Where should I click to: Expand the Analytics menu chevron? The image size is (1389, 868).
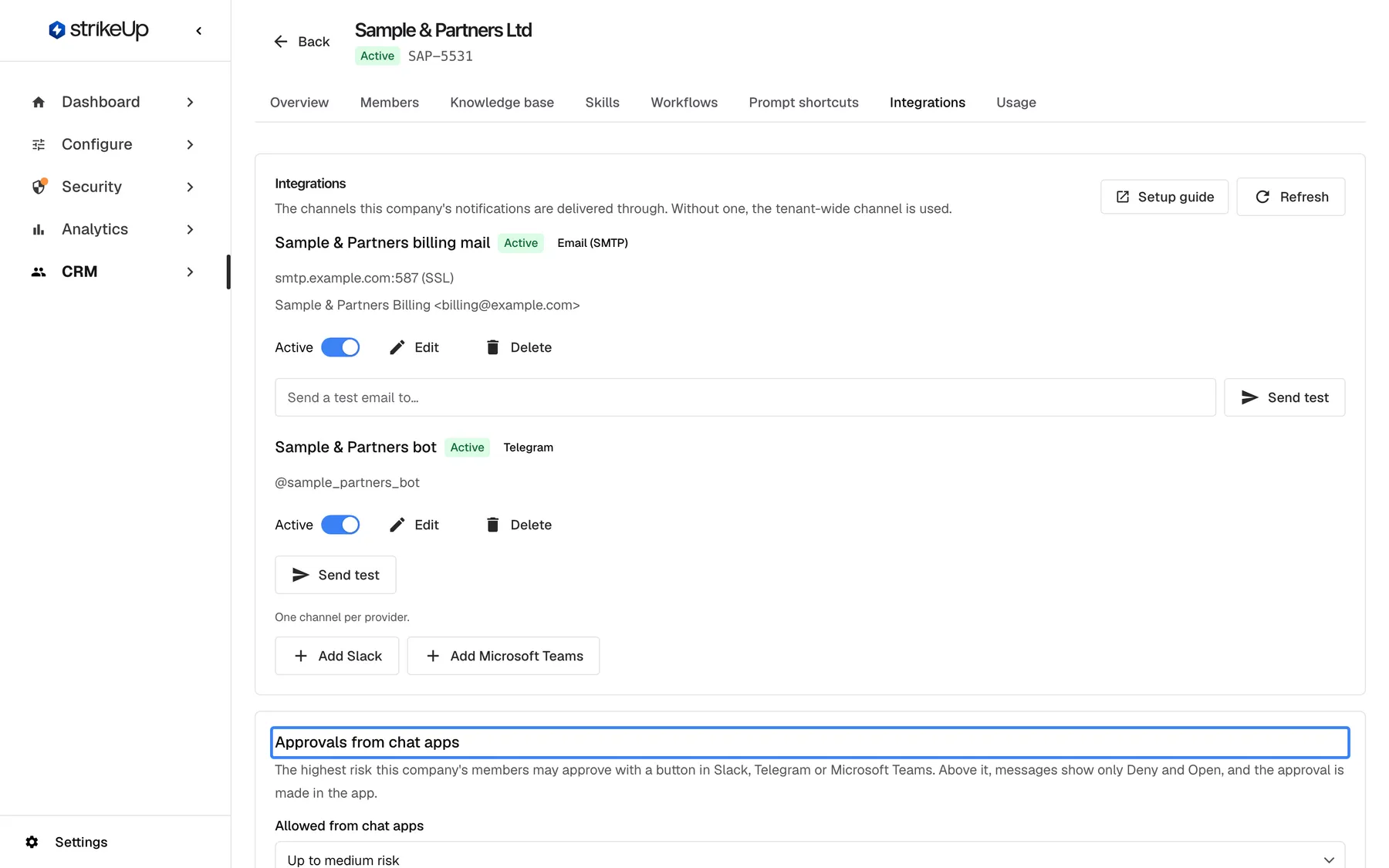pyautogui.click(x=190, y=229)
